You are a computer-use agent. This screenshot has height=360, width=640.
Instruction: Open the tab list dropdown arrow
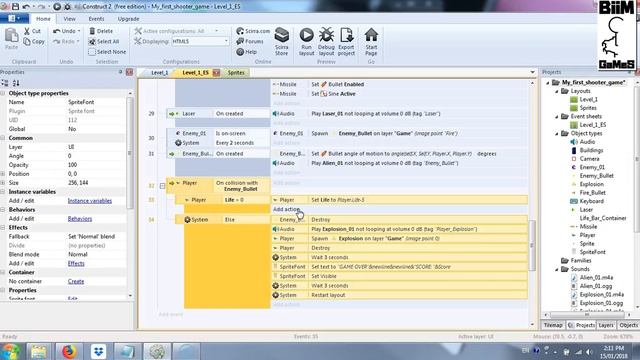click(x=532, y=73)
